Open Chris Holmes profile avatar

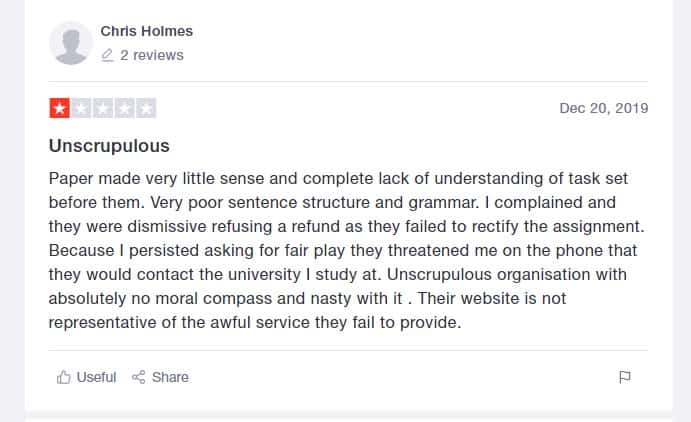[71, 43]
